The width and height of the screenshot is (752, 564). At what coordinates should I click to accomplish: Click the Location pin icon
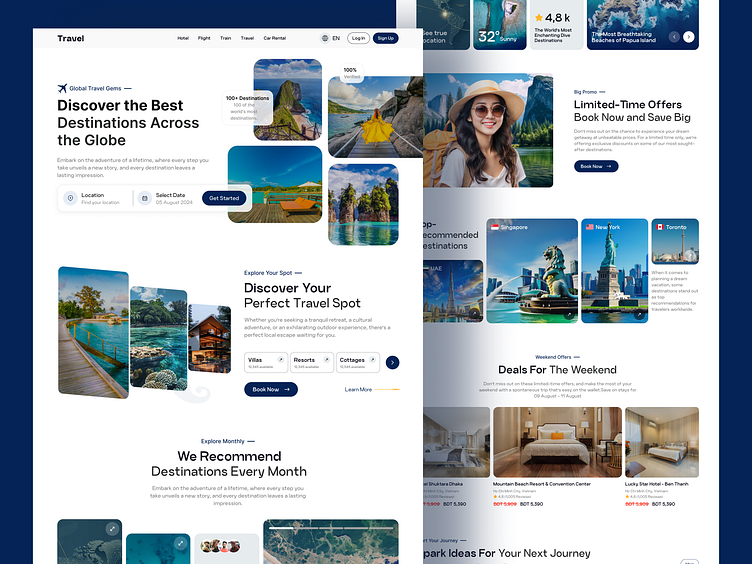point(70,198)
